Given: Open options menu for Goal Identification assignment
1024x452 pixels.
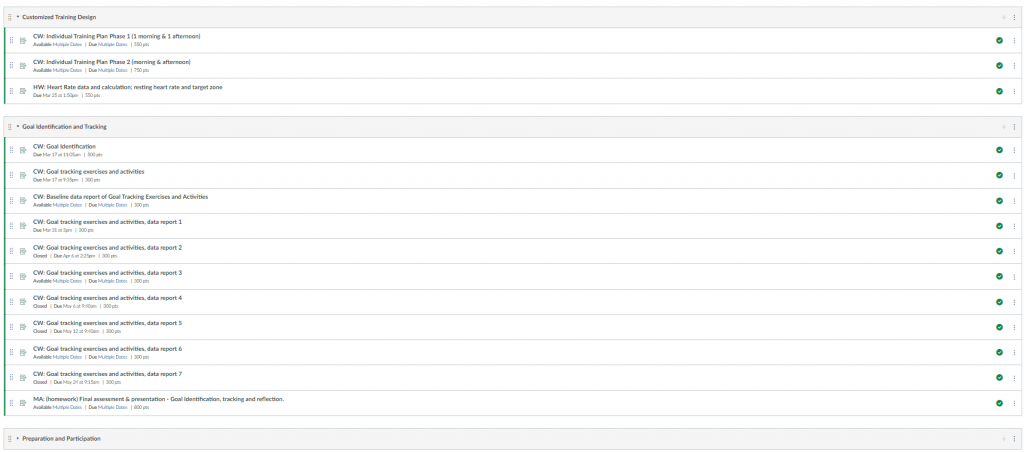Looking at the screenshot, I should [1014, 150].
